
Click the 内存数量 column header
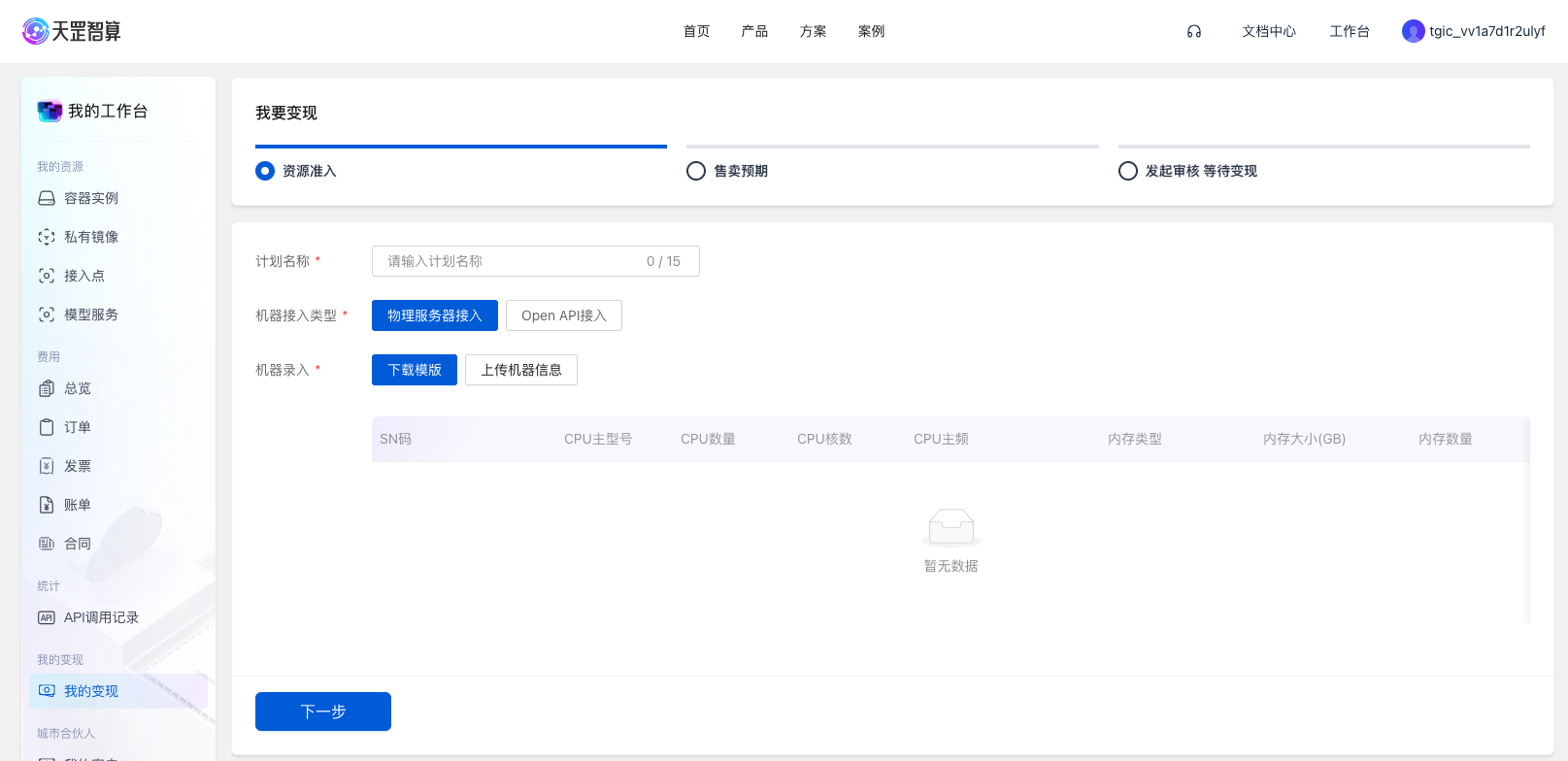[1446, 439]
